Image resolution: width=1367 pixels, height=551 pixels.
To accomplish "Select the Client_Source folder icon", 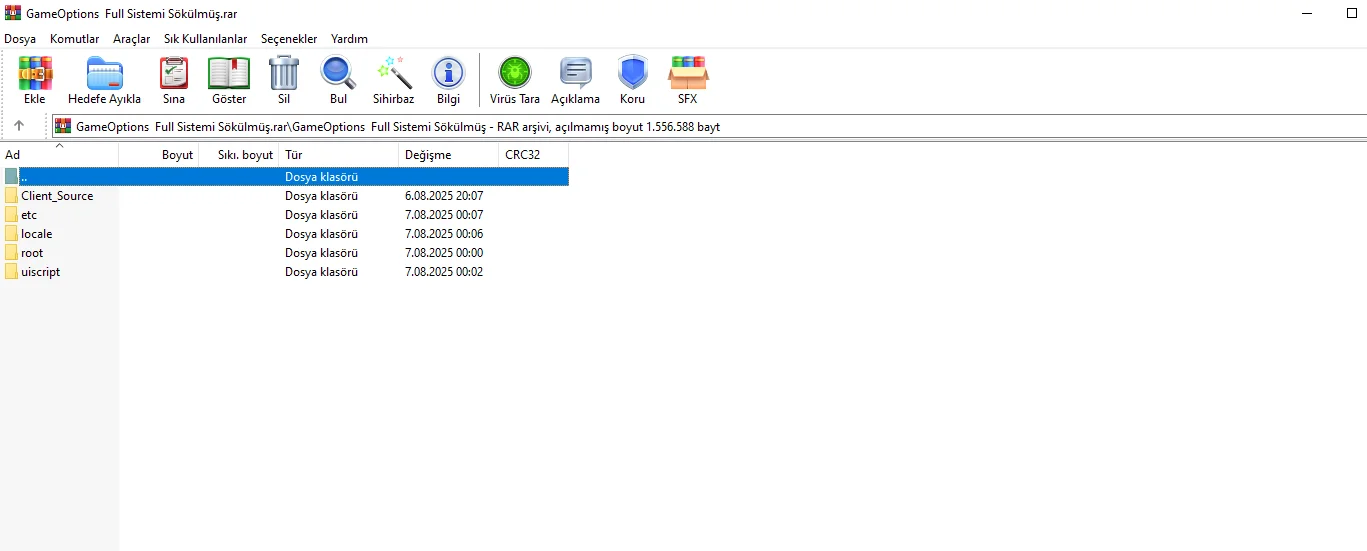I will 11,196.
